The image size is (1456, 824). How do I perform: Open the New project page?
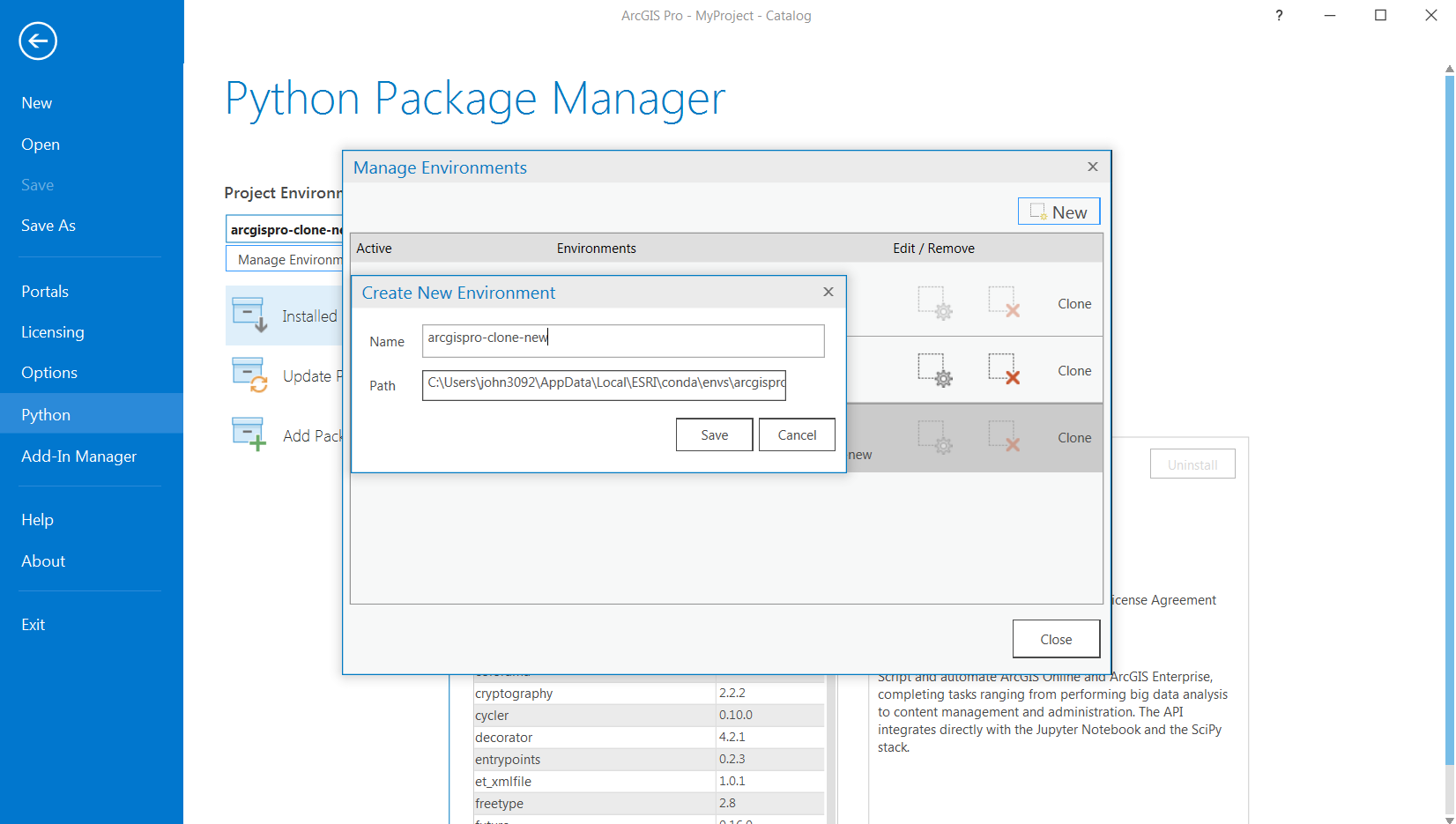(x=37, y=103)
